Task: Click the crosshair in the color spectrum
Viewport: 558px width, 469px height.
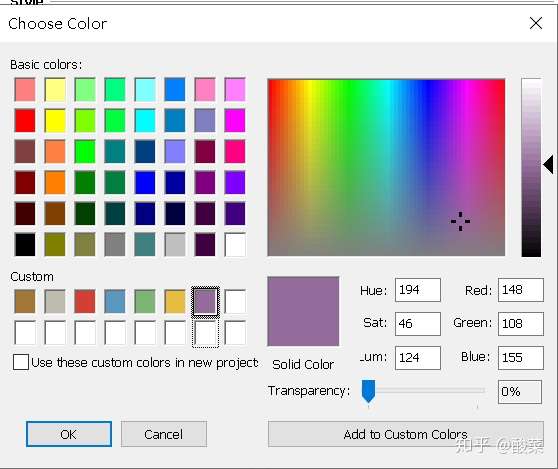Action: [x=460, y=221]
